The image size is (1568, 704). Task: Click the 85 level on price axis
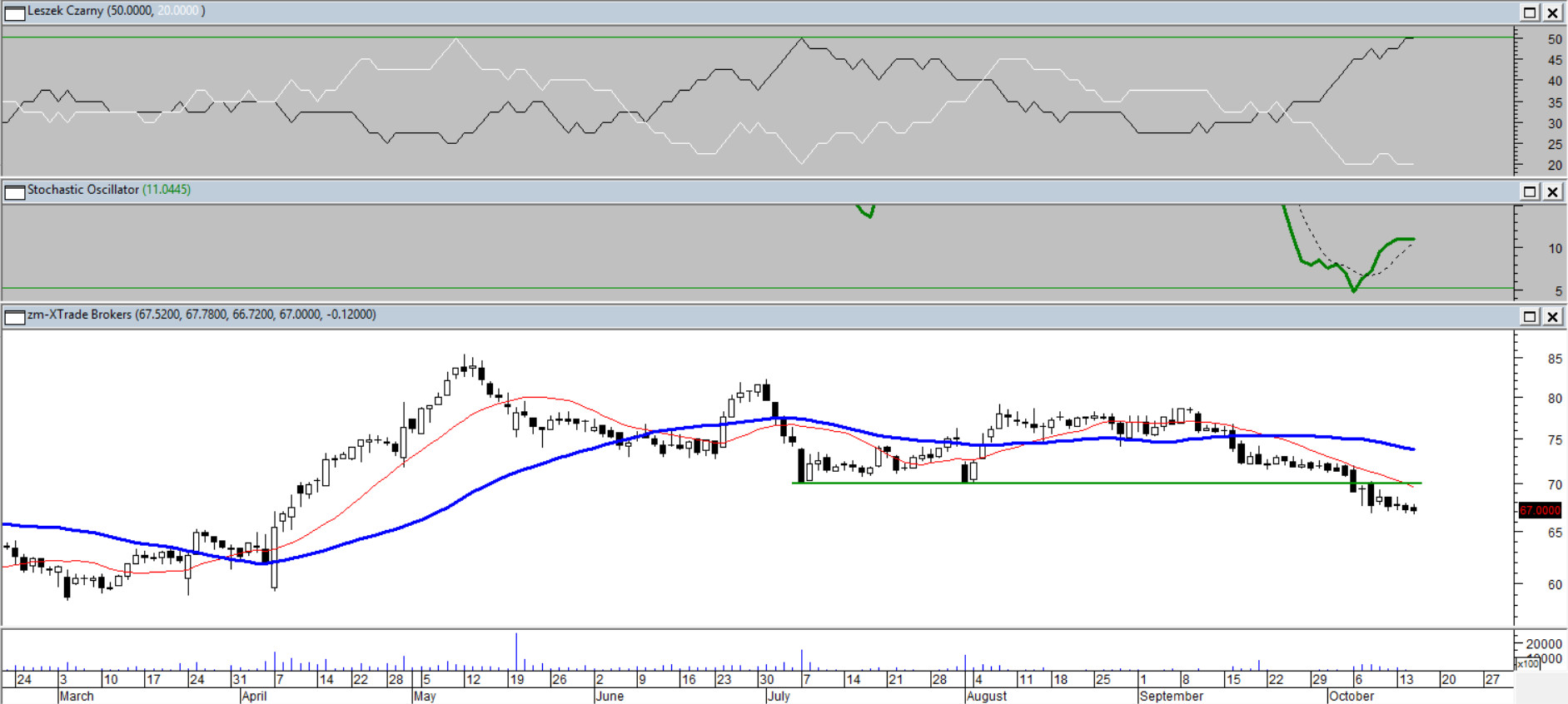point(1554,359)
